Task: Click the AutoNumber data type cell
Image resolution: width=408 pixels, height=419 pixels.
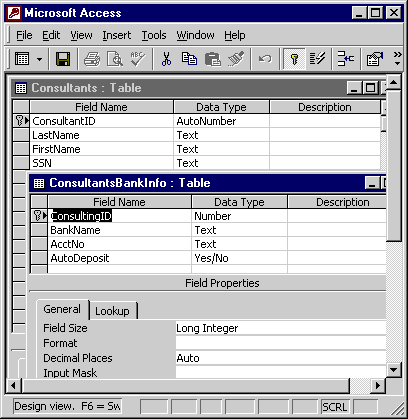Action: click(x=221, y=121)
